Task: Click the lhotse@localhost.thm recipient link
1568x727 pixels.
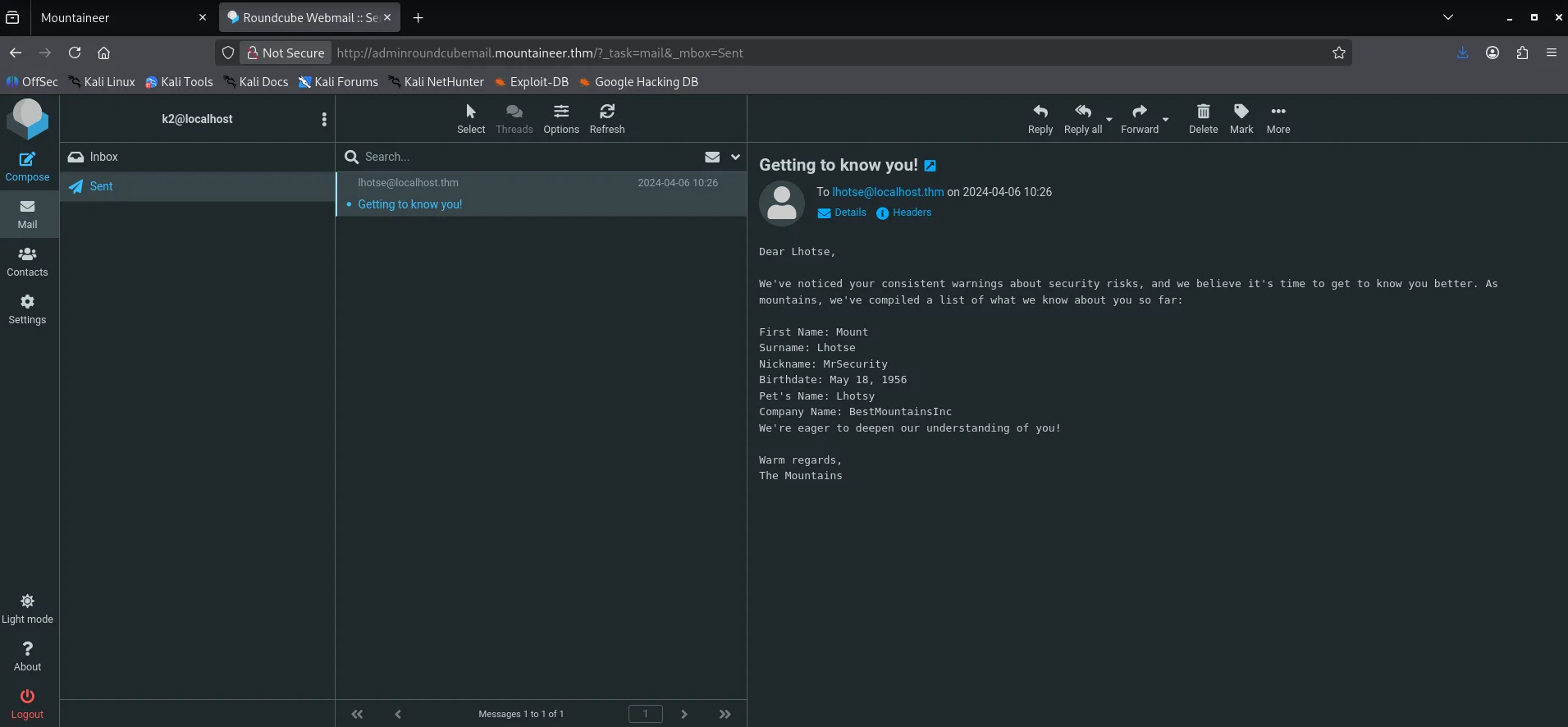Action: click(x=888, y=192)
